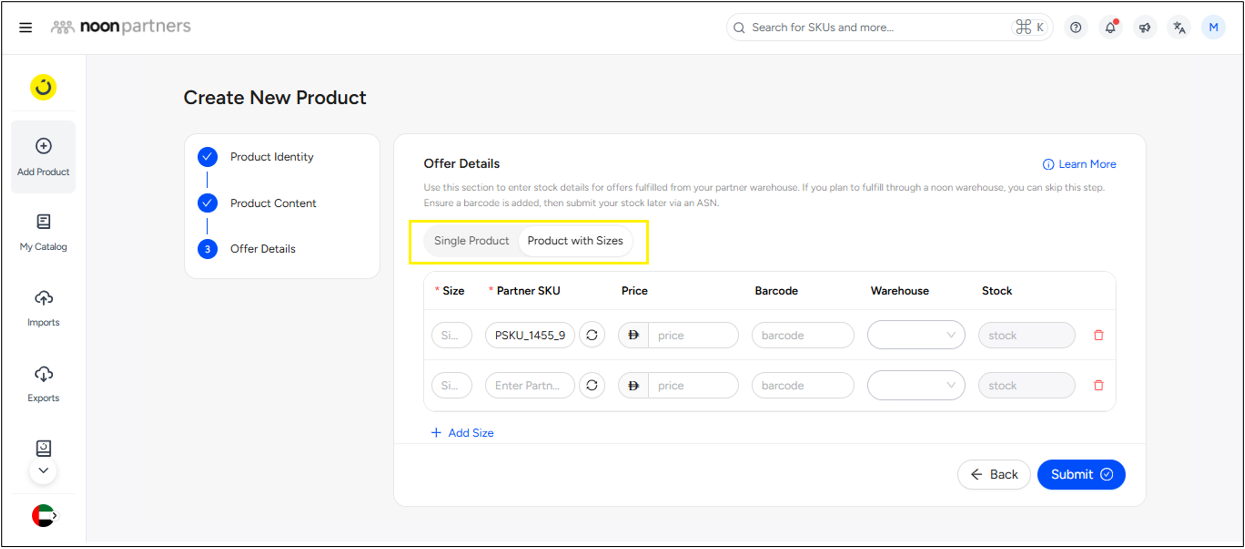Click the Back button
This screenshot has width=1245, height=549.
[x=993, y=474]
